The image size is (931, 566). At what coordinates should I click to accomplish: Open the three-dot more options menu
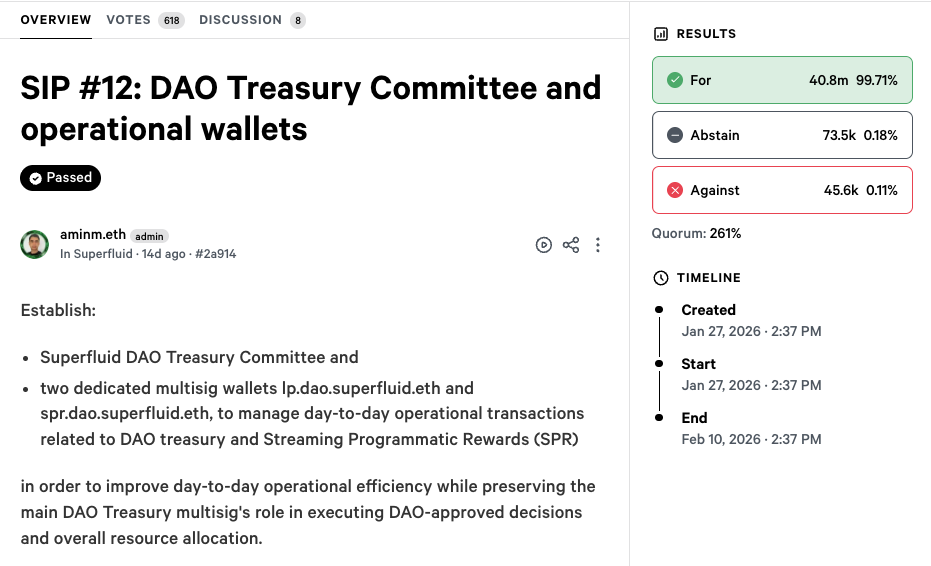598,245
